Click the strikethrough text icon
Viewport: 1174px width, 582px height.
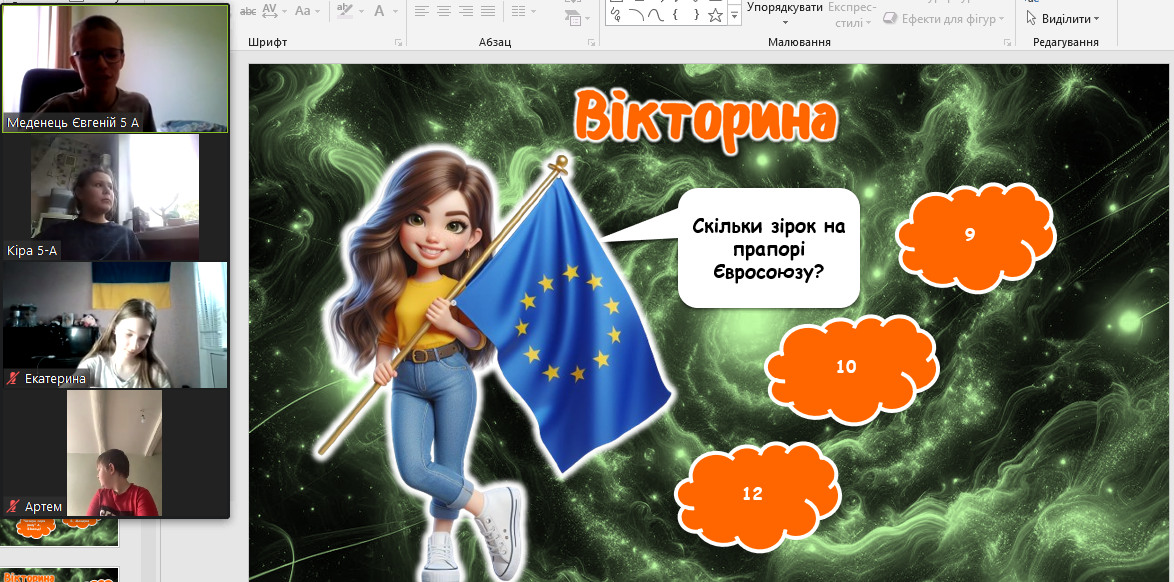pos(248,11)
